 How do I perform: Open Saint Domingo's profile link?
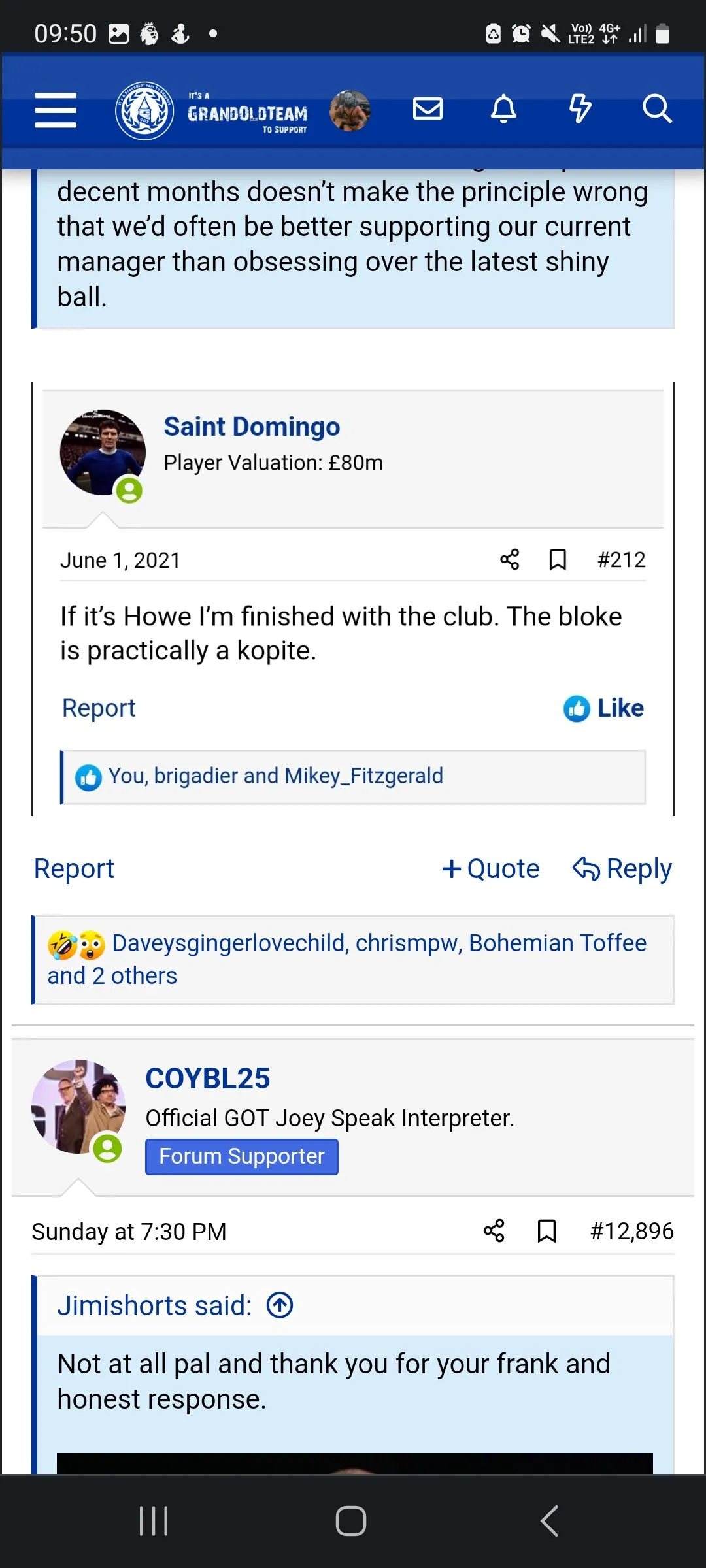[x=252, y=427]
